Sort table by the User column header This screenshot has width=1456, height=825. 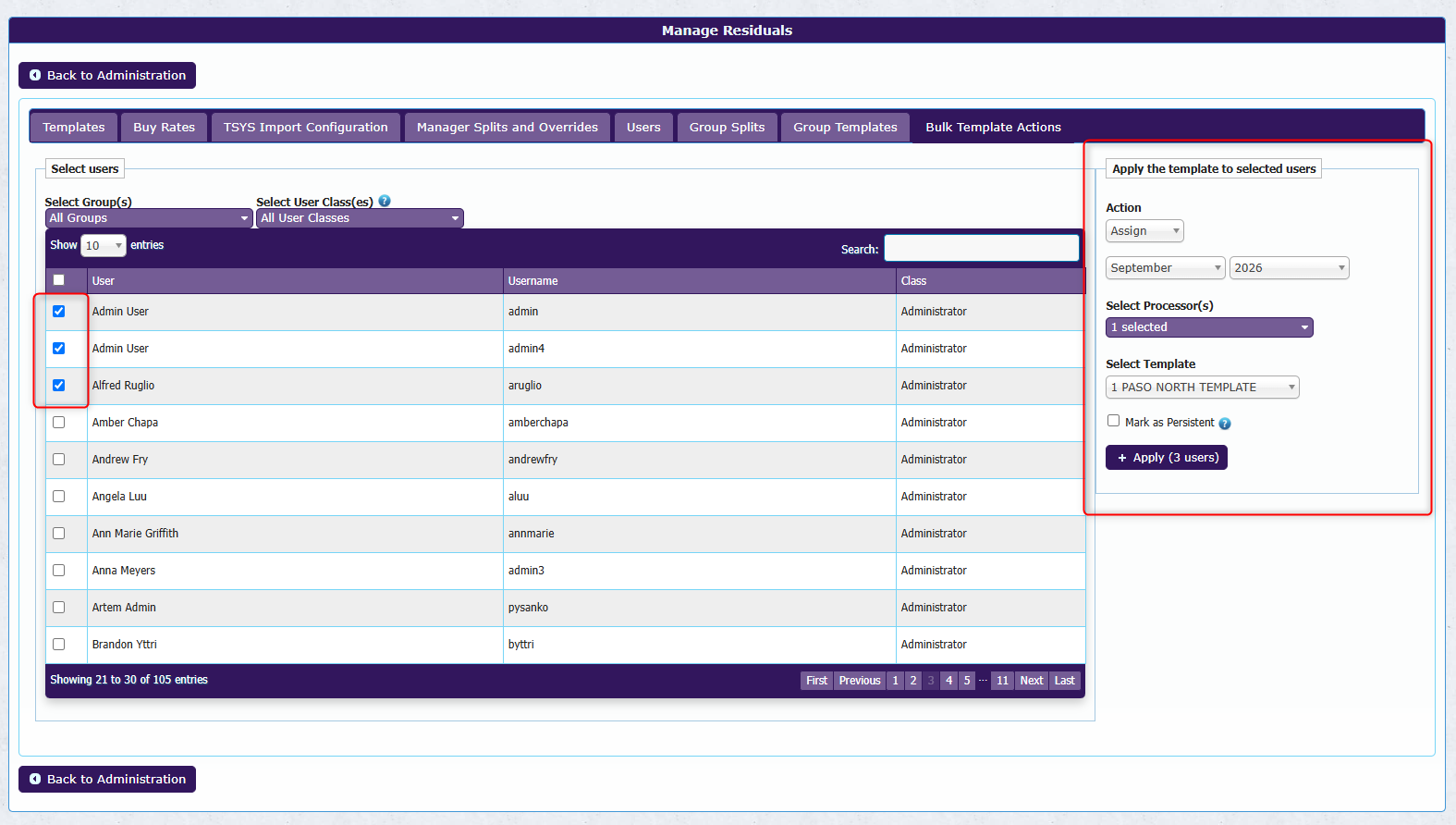pos(295,281)
